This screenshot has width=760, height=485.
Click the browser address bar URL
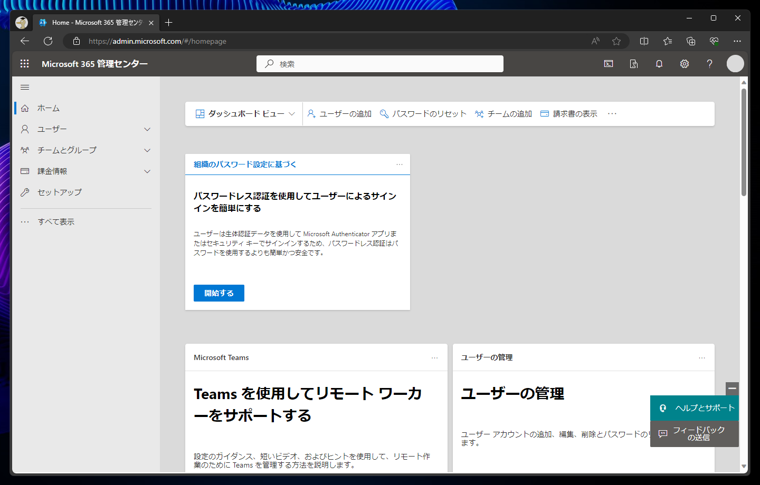tap(158, 41)
